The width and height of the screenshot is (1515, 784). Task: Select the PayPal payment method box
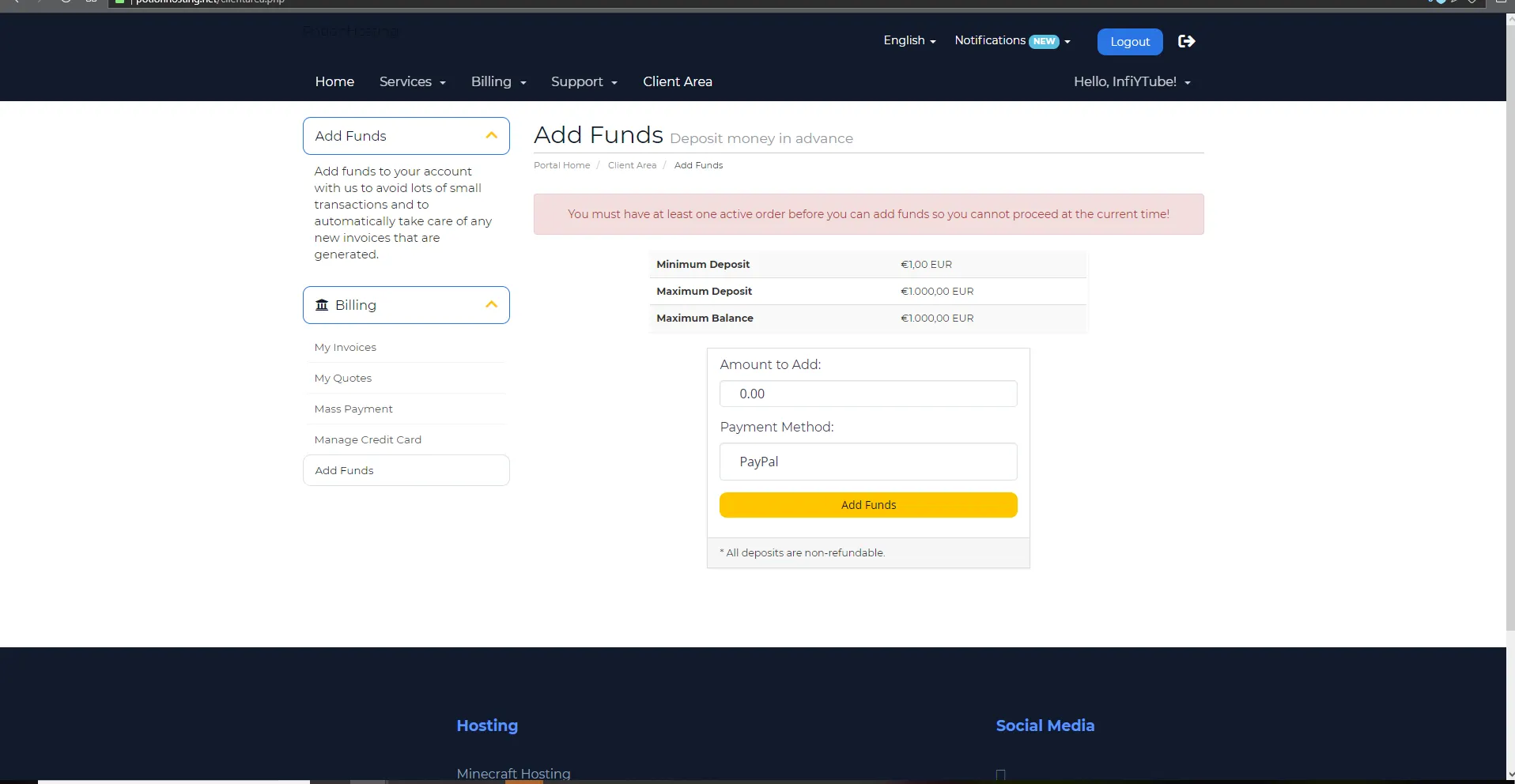point(868,462)
